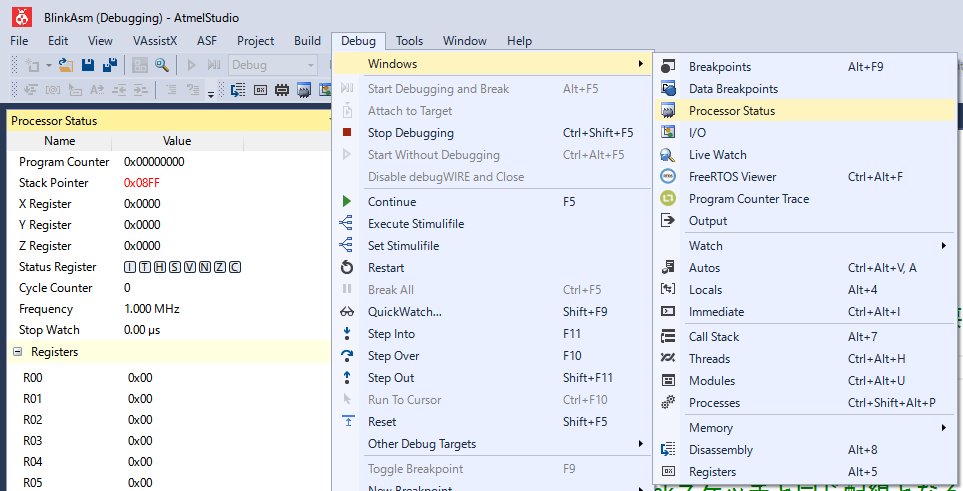This screenshot has height=491, width=963.
Task: Select Processor Status in Windows submenu
Action: (805, 111)
